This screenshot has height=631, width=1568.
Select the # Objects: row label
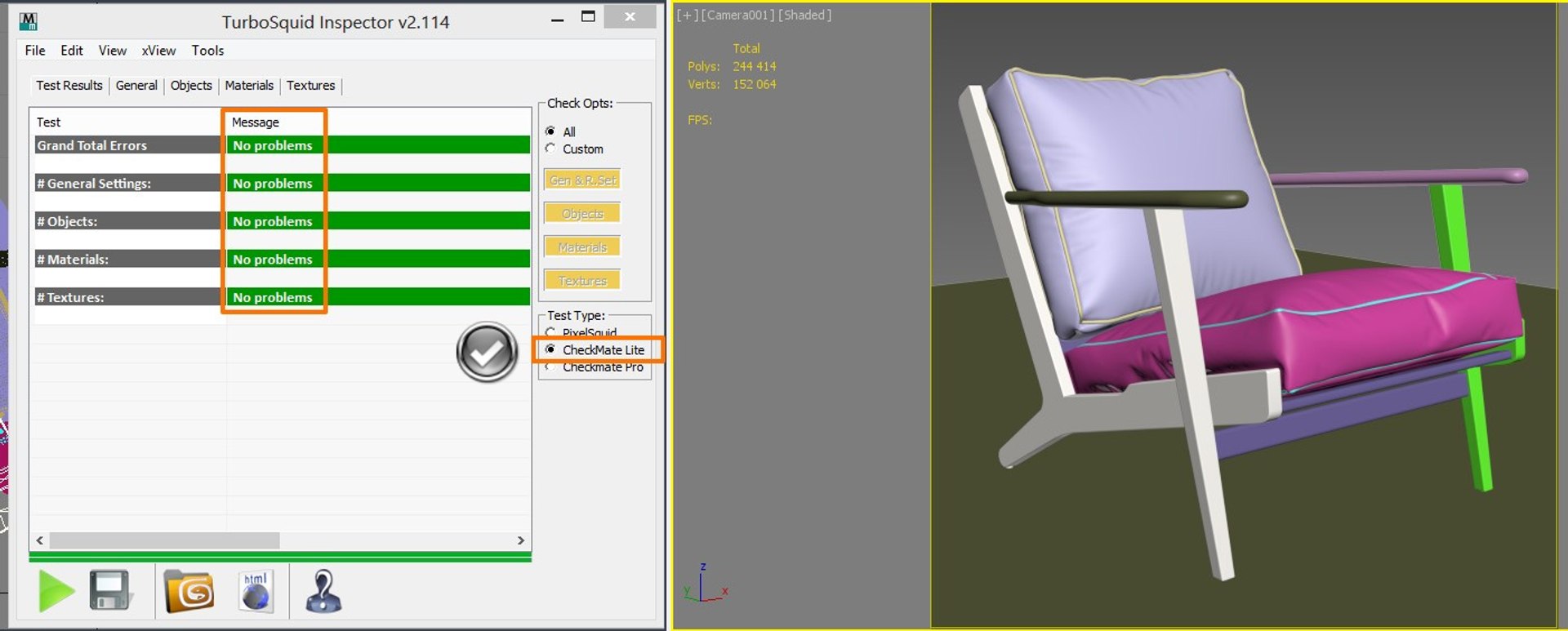pos(67,221)
